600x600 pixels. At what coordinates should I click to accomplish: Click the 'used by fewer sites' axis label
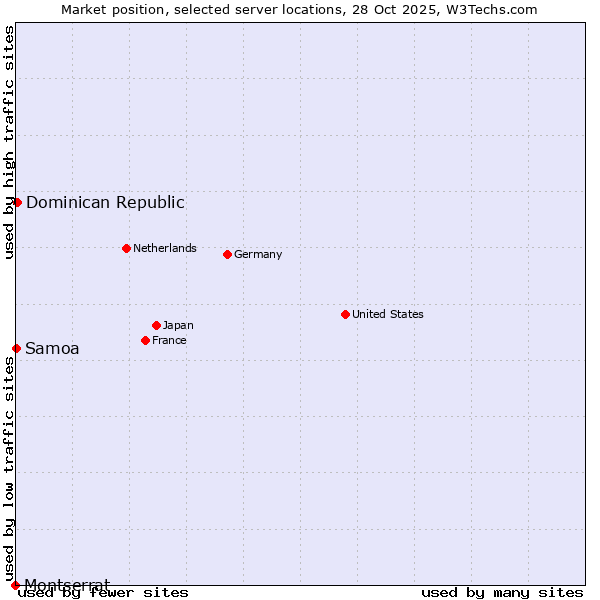point(104,592)
